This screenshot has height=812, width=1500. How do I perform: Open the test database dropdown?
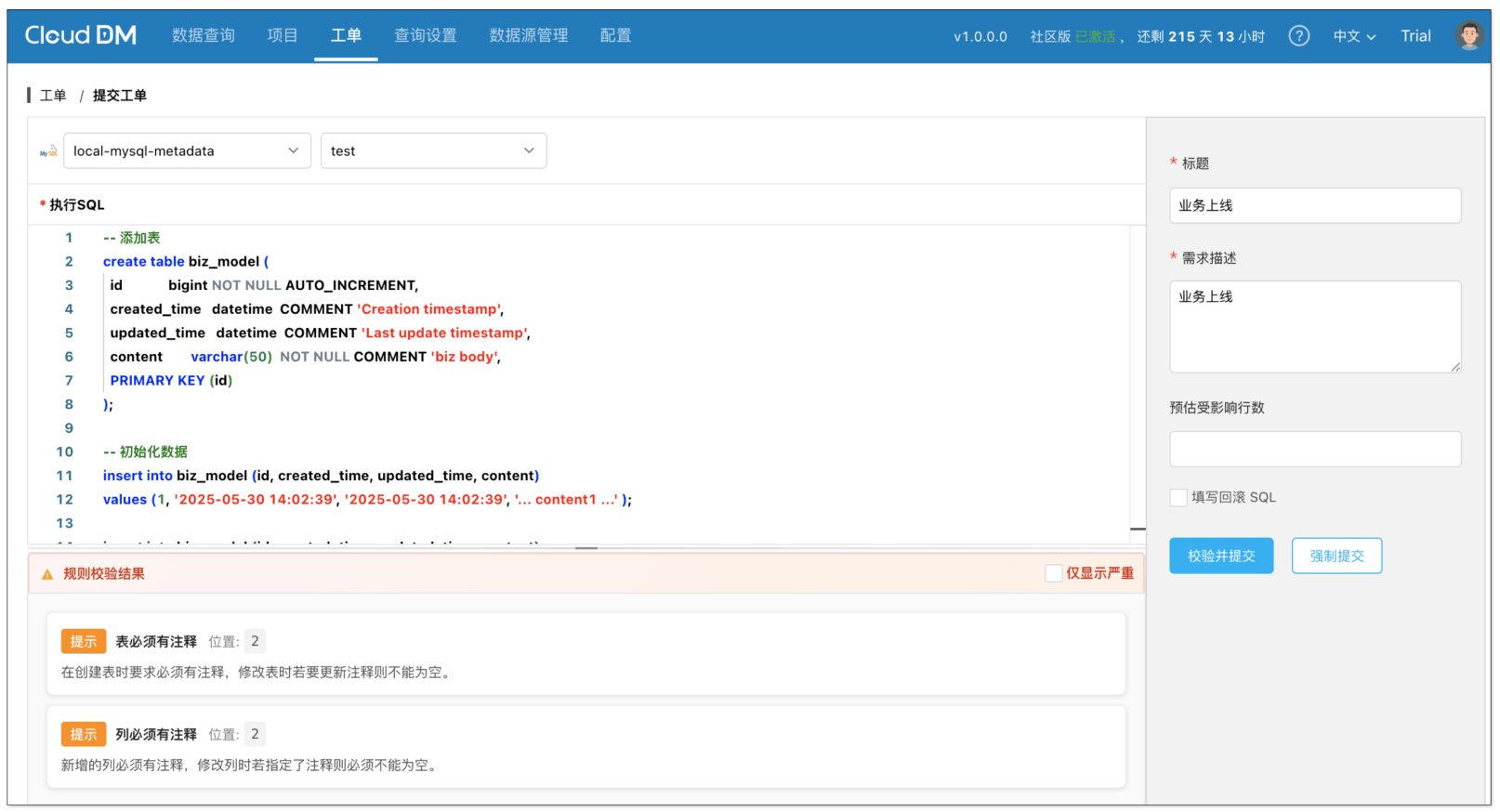click(x=433, y=151)
